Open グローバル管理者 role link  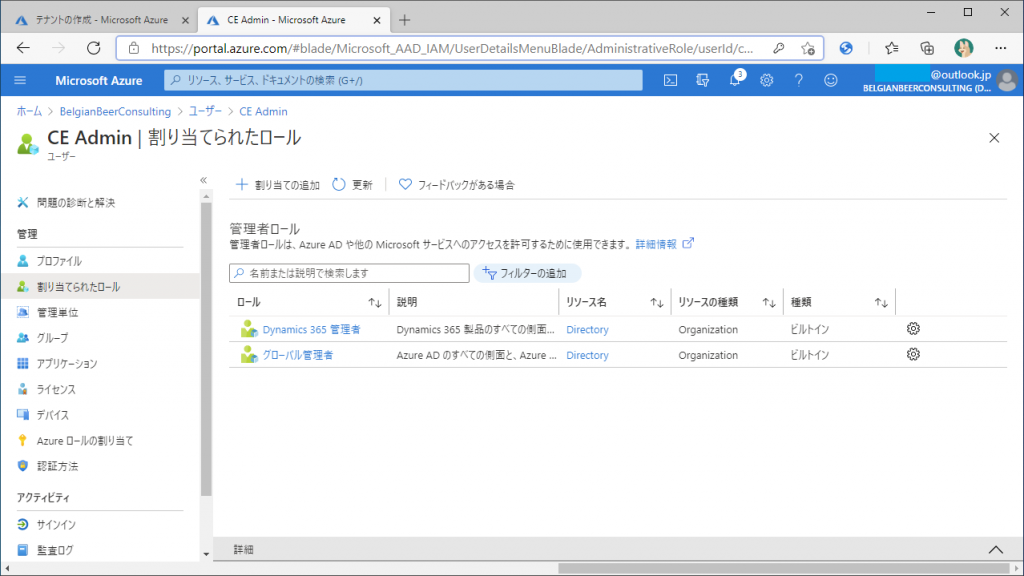[x=298, y=355]
